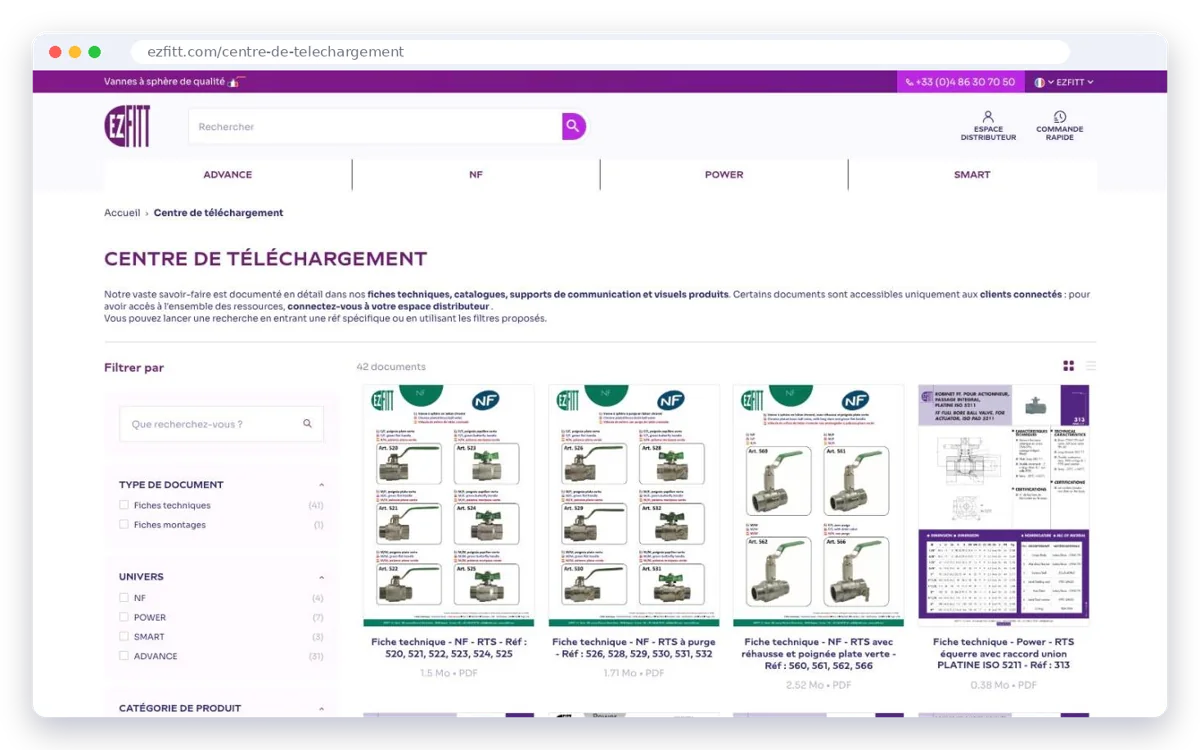Open EZFITT language dropdown
The height and width of the screenshot is (750, 1200).
coord(1075,82)
